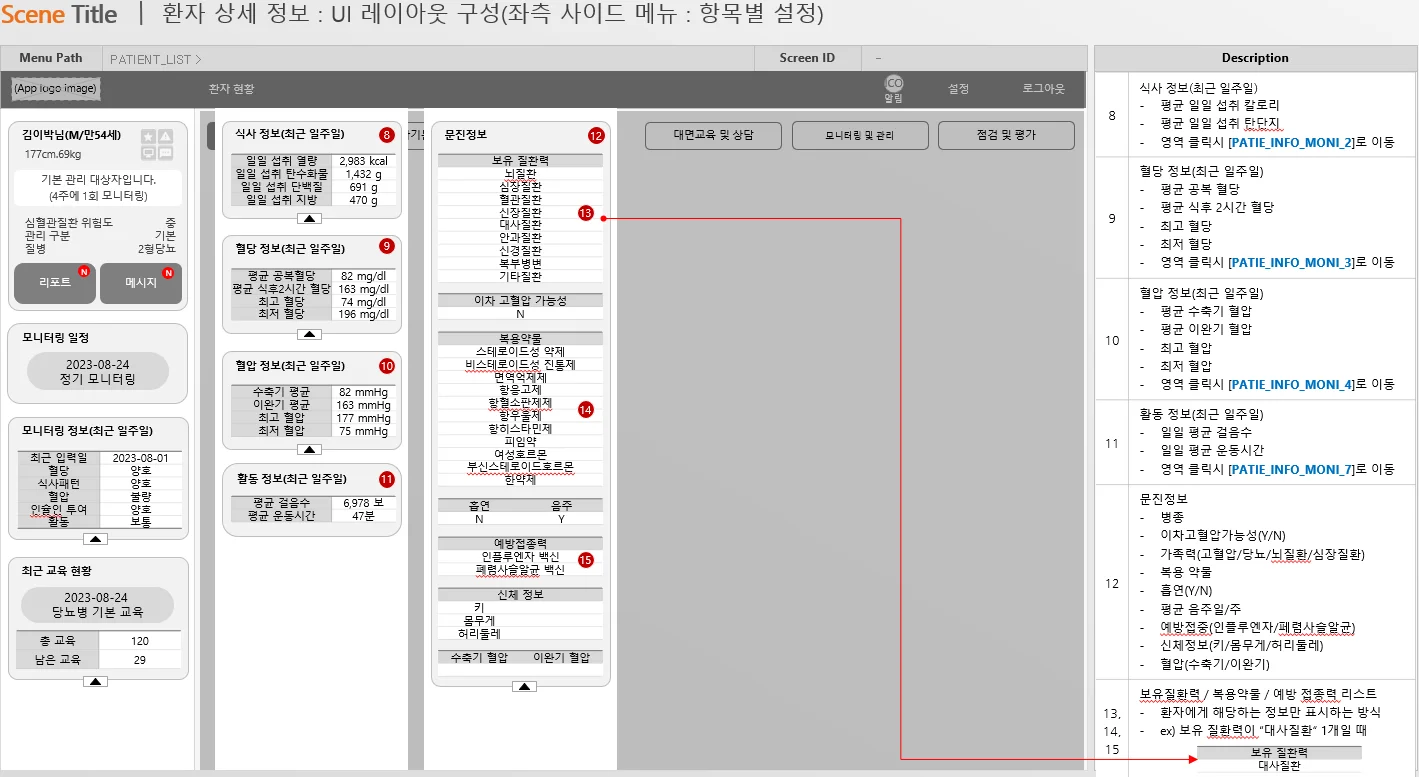Open the 알림 notification icon in header

coord(893,89)
